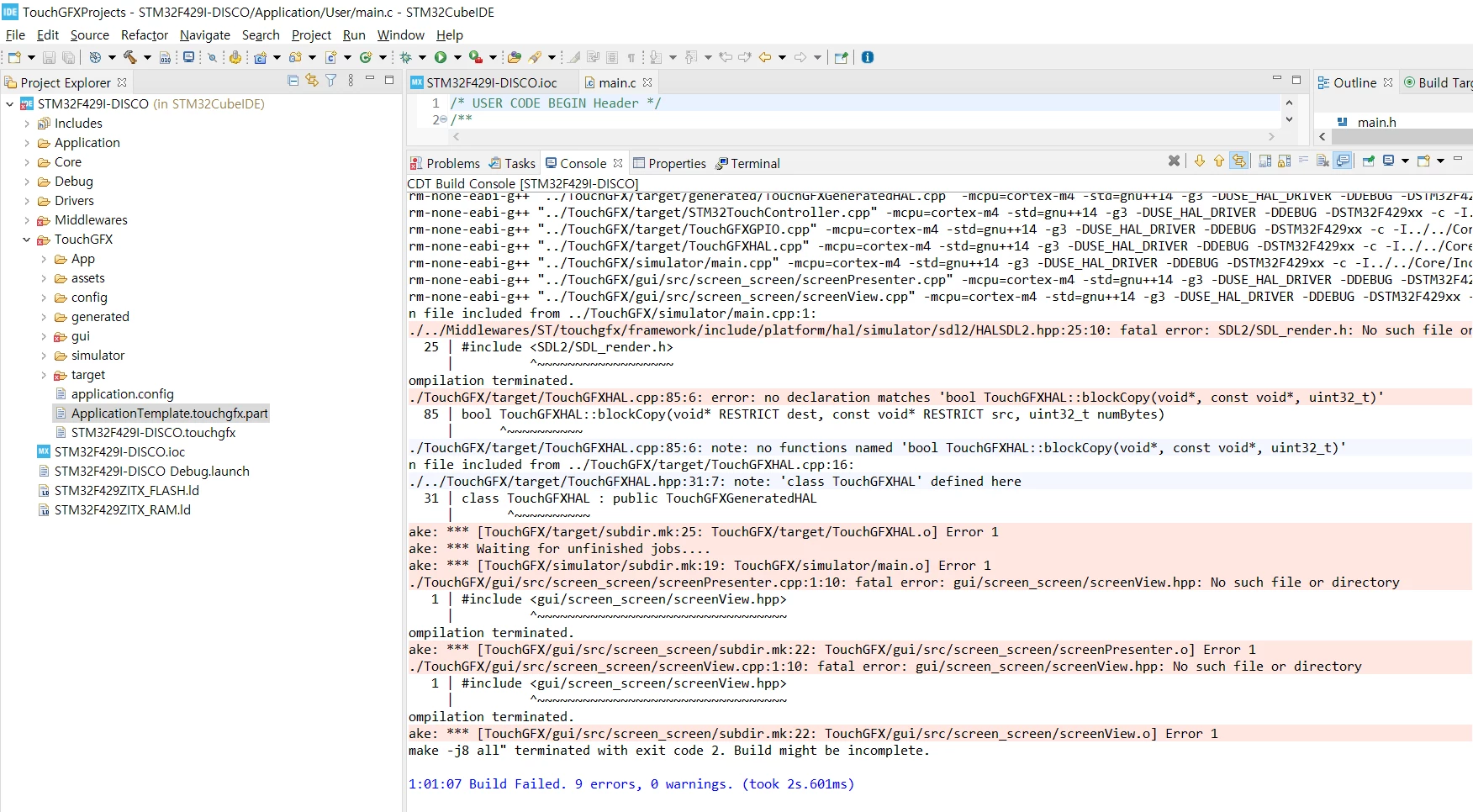Click the Open Console new window icon

pyautogui.click(x=1423, y=161)
